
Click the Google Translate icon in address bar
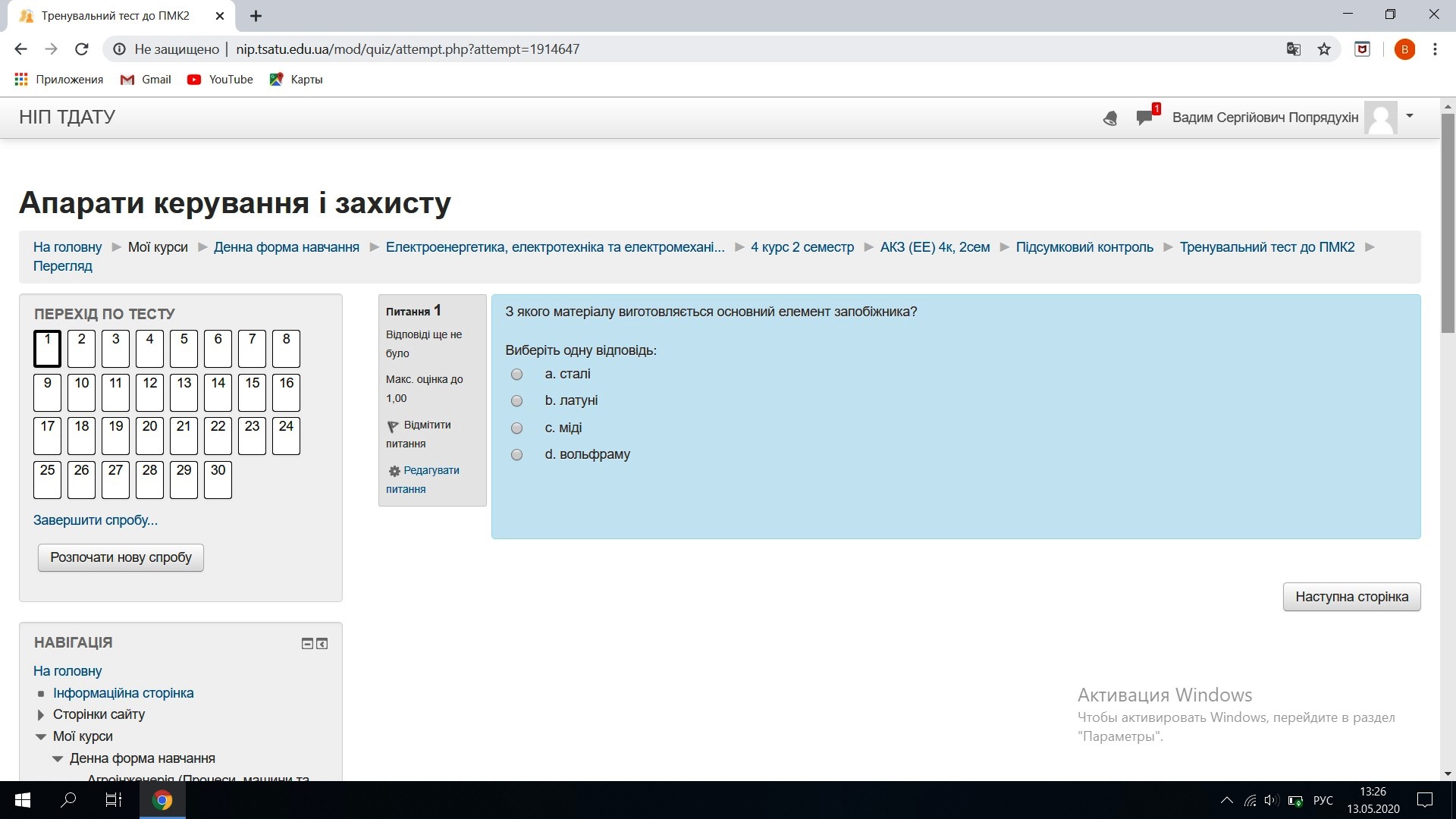point(1294,49)
